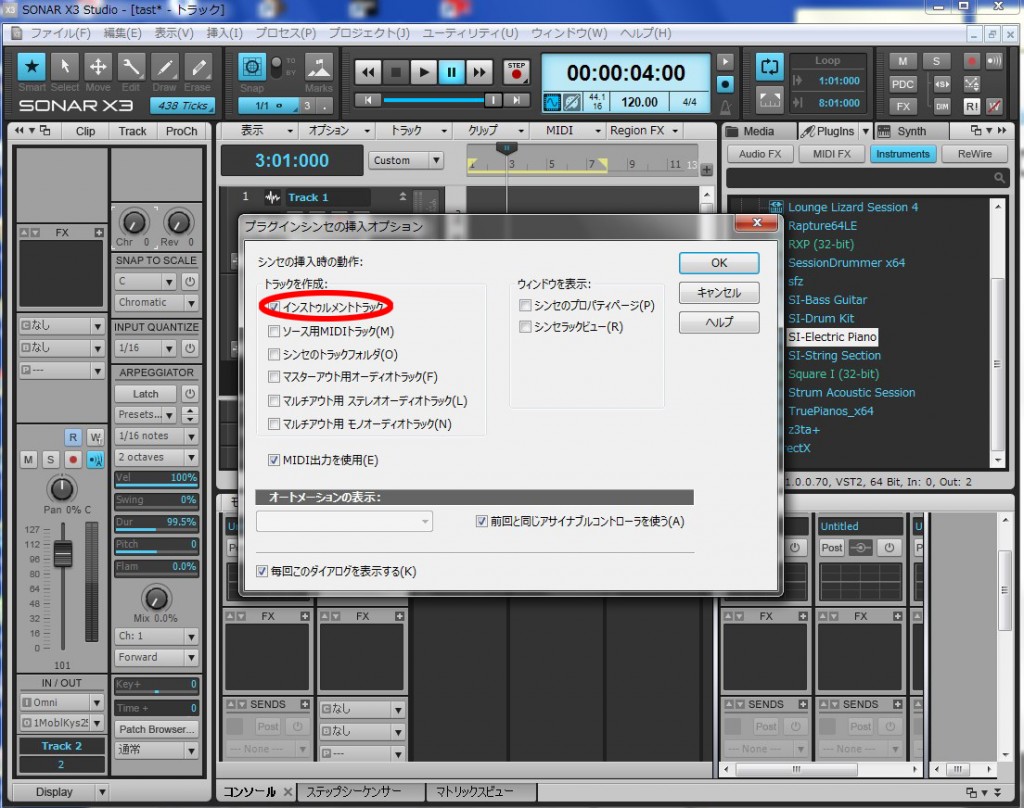Uncheck 毎回このダイアログを表示する(K)
Viewport: 1024px width, 808px height.
(x=262, y=572)
